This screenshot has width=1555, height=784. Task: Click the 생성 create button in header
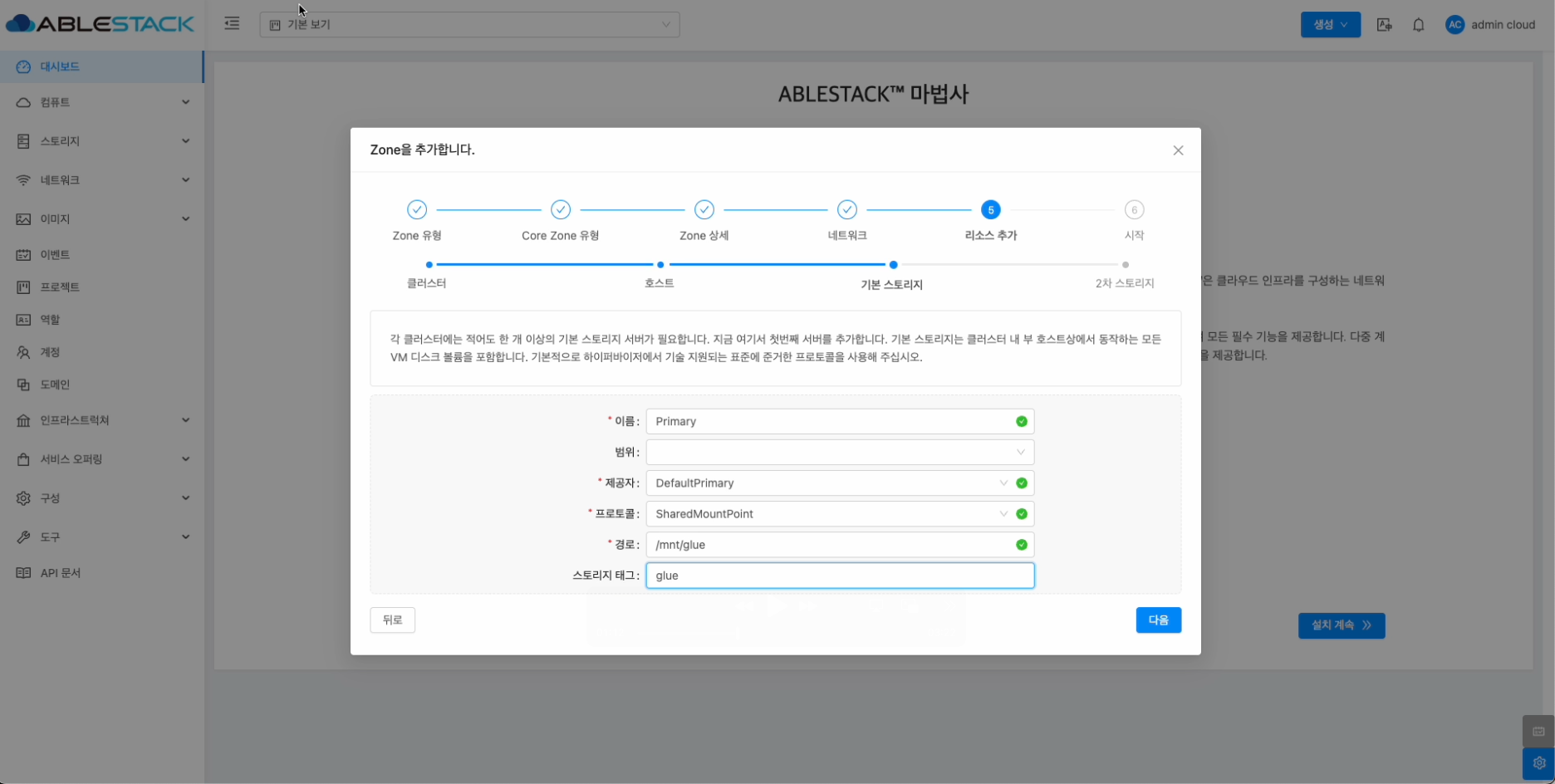[x=1330, y=25]
